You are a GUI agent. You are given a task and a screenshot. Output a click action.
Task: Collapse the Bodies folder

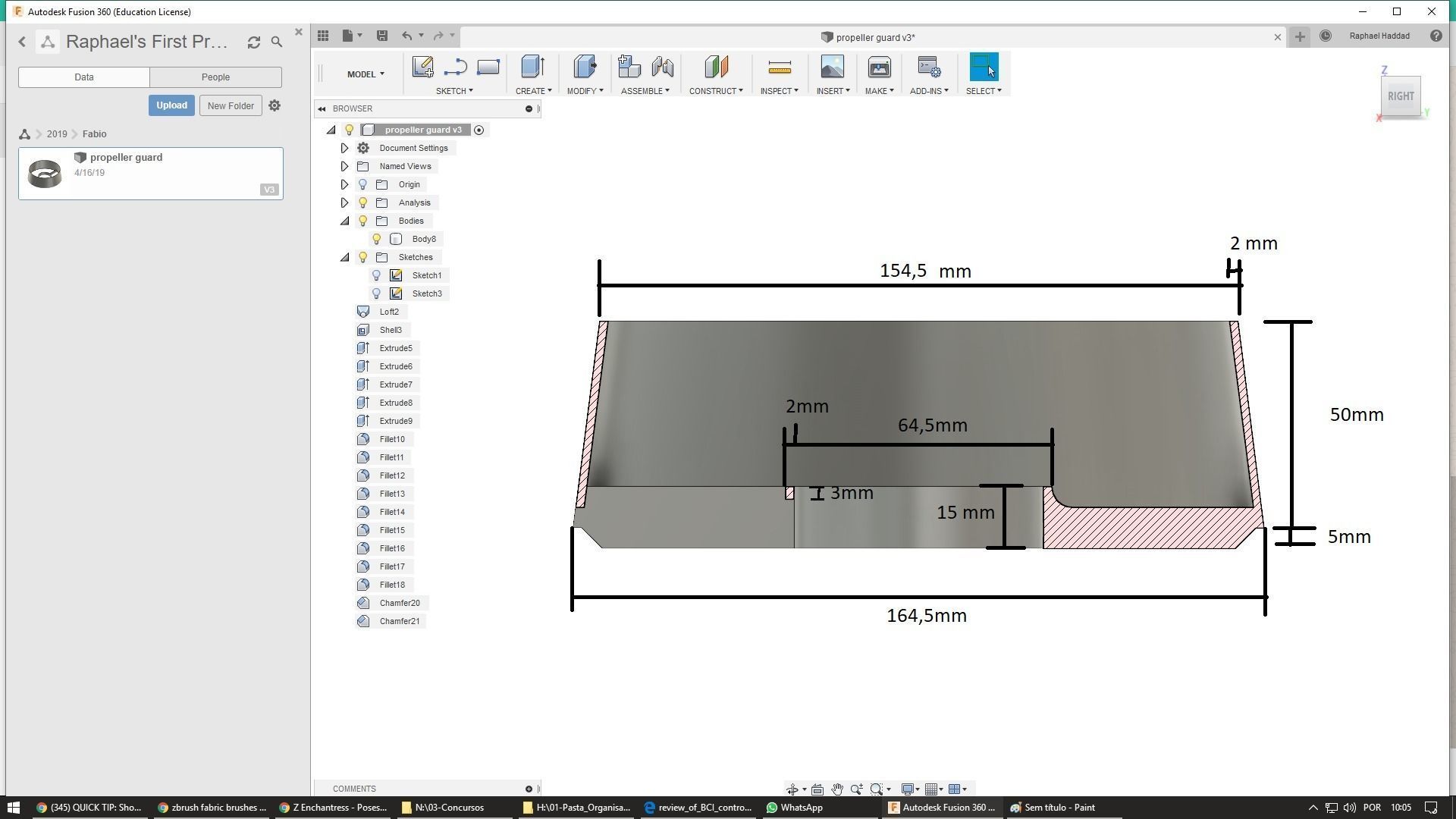click(344, 221)
